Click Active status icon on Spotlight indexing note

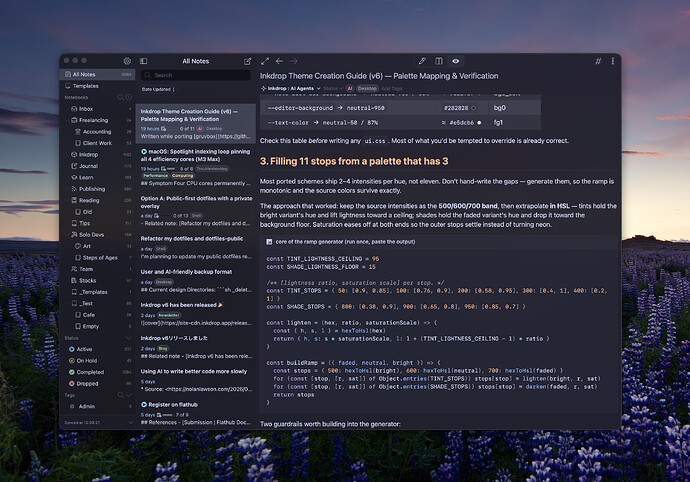(144, 151)
